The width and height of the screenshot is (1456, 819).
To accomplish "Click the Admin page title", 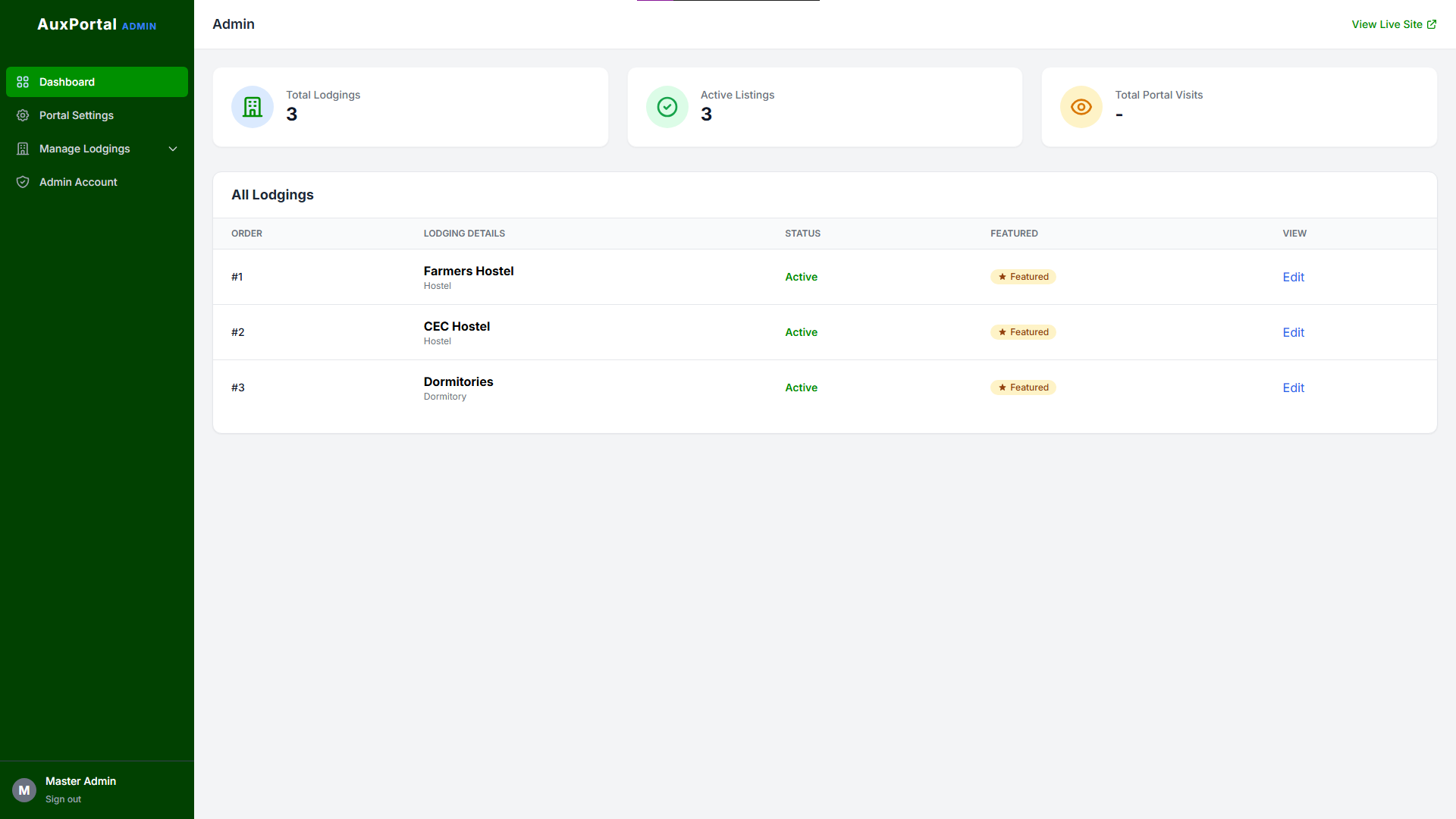I will coord(234,24).
